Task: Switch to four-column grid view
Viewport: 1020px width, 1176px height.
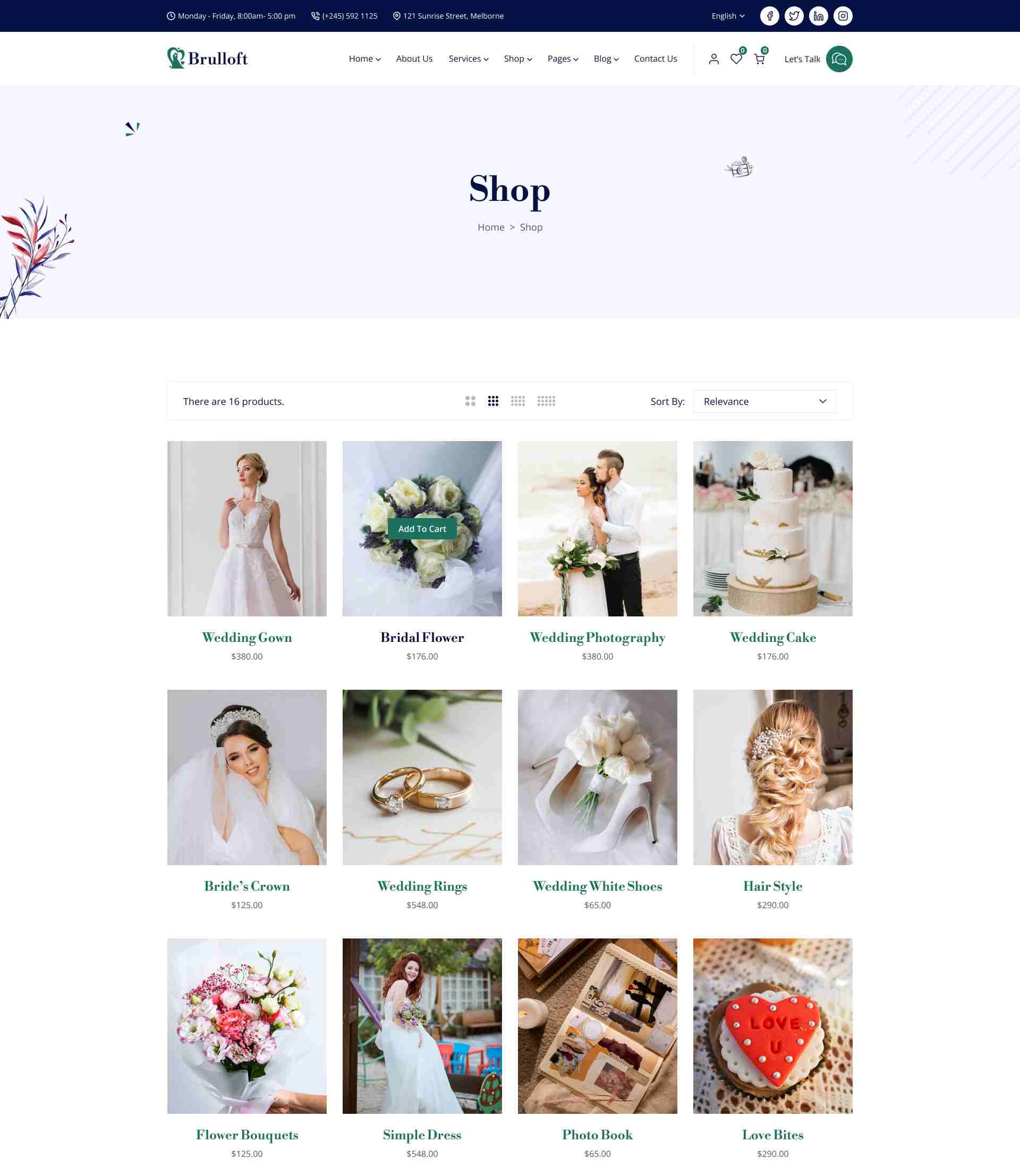Action: point(518,401)
